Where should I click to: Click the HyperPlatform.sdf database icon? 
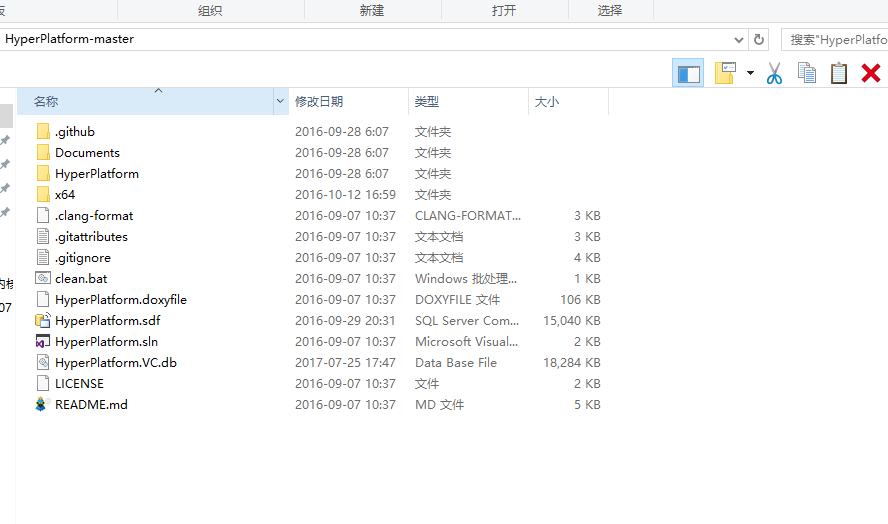43,320
